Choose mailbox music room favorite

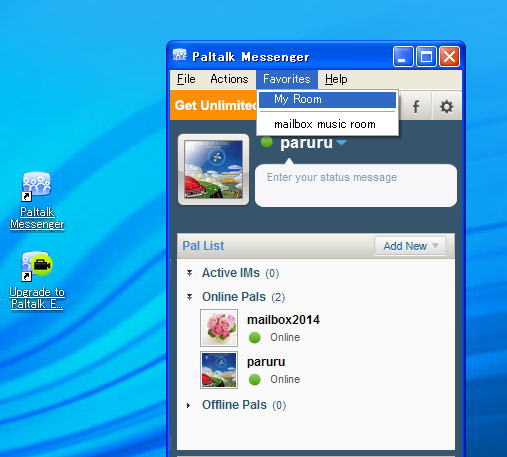327,124
